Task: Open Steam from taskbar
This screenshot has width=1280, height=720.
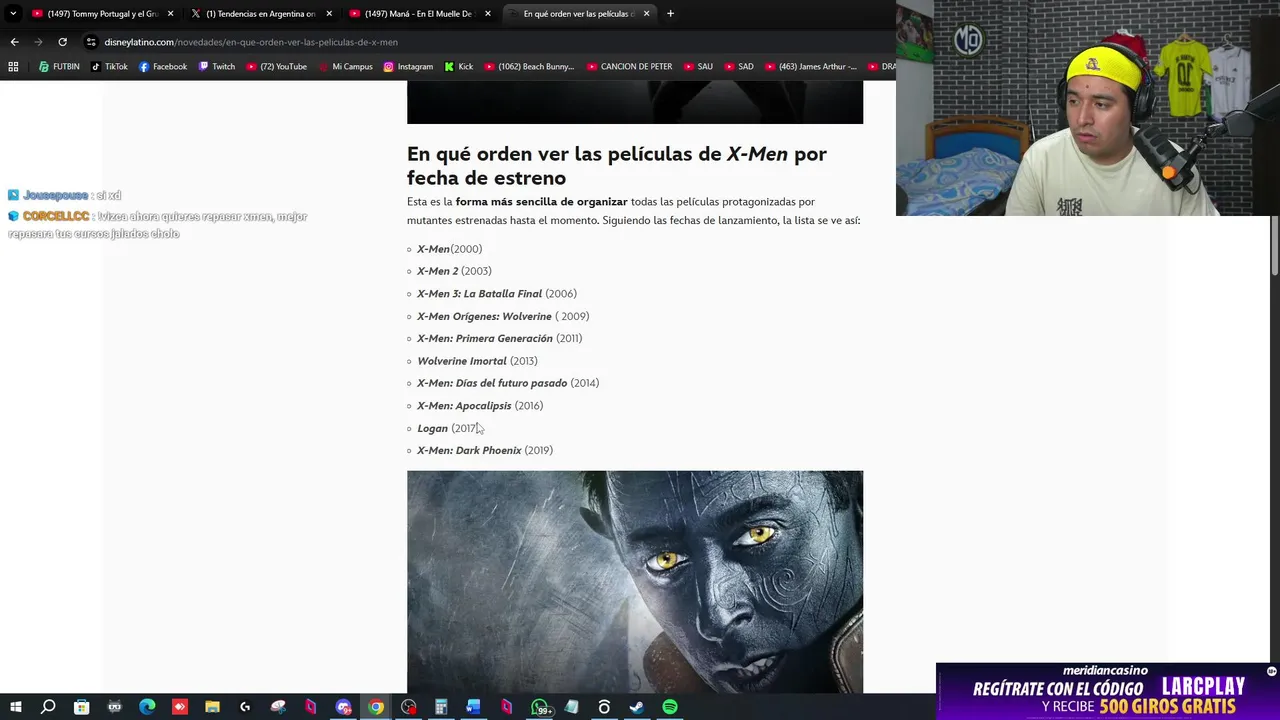Action: click(636, 707)
